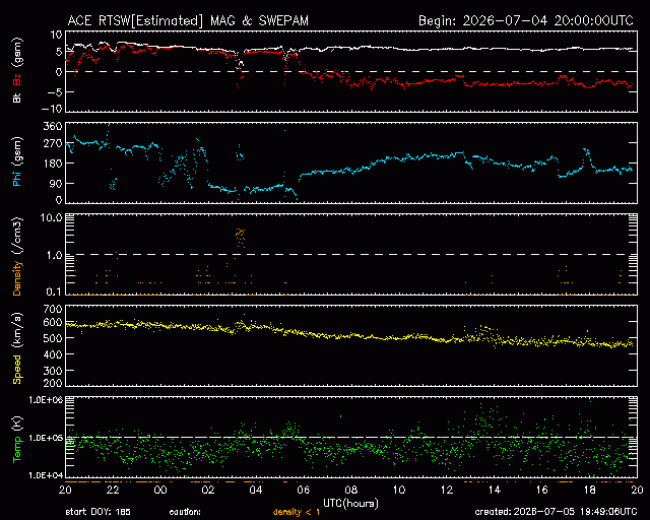
Task: Click the '1.0' tick on Density axis
Action: coord(54,255)
